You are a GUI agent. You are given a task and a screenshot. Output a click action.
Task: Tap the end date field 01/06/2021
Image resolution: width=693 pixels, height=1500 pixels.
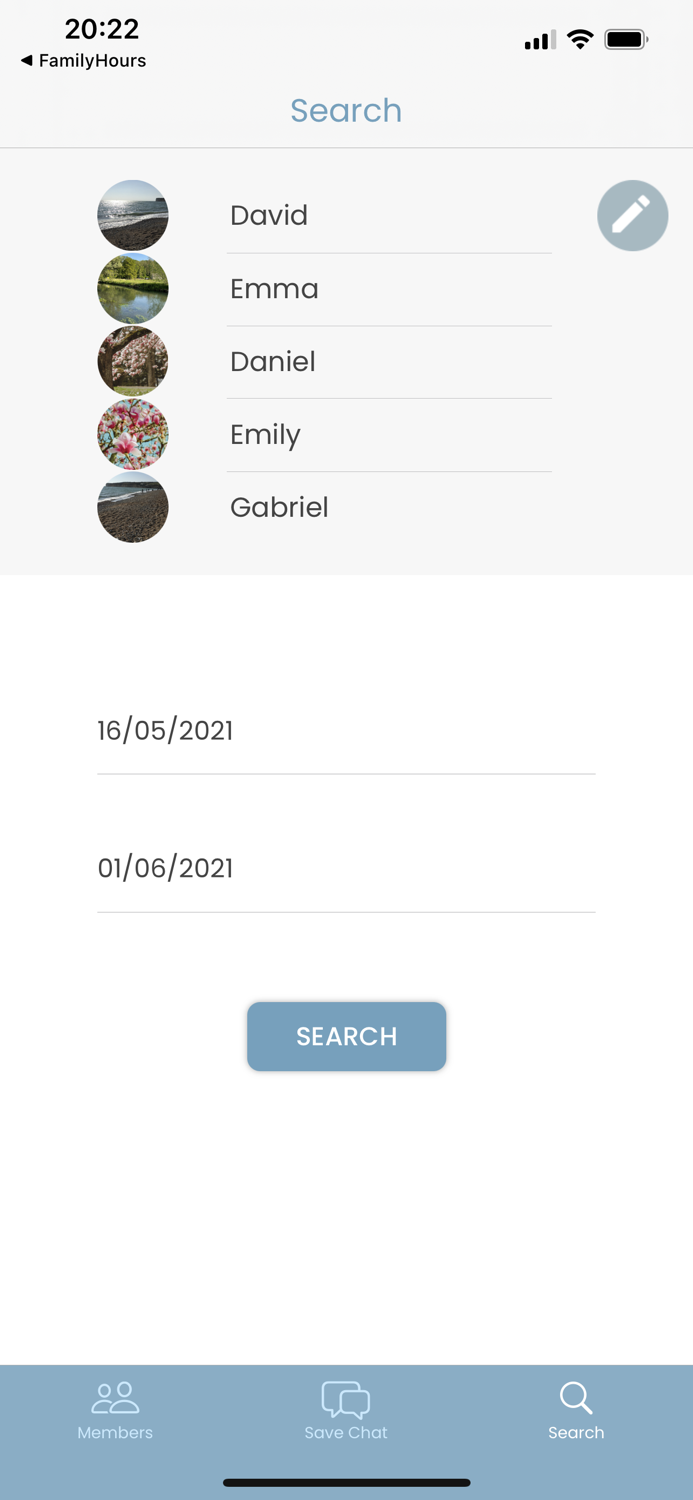pos(346,868)
